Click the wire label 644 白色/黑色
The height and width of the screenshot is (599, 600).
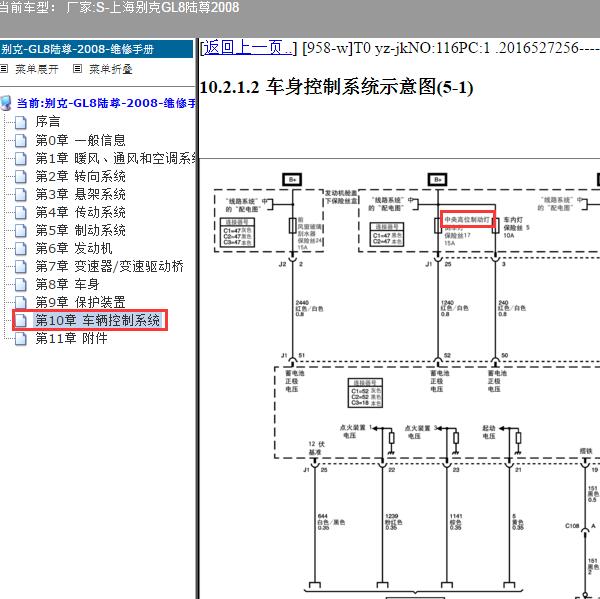coord(331,522)
